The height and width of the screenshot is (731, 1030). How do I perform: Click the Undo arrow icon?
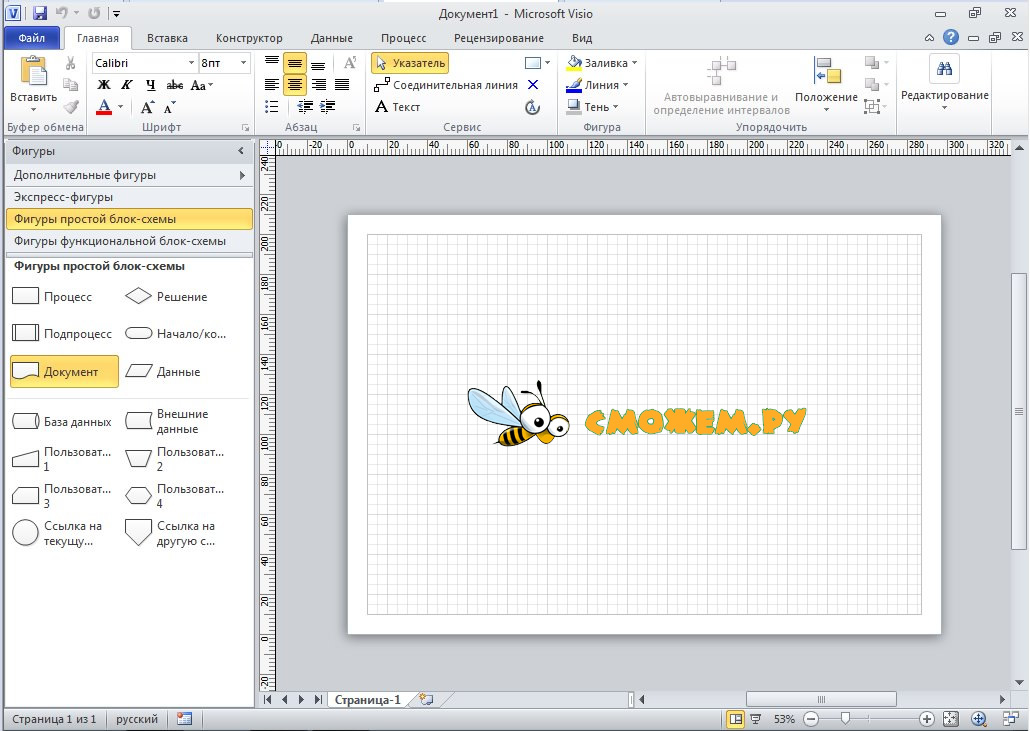pyautogui.click(x=62, y=12)
